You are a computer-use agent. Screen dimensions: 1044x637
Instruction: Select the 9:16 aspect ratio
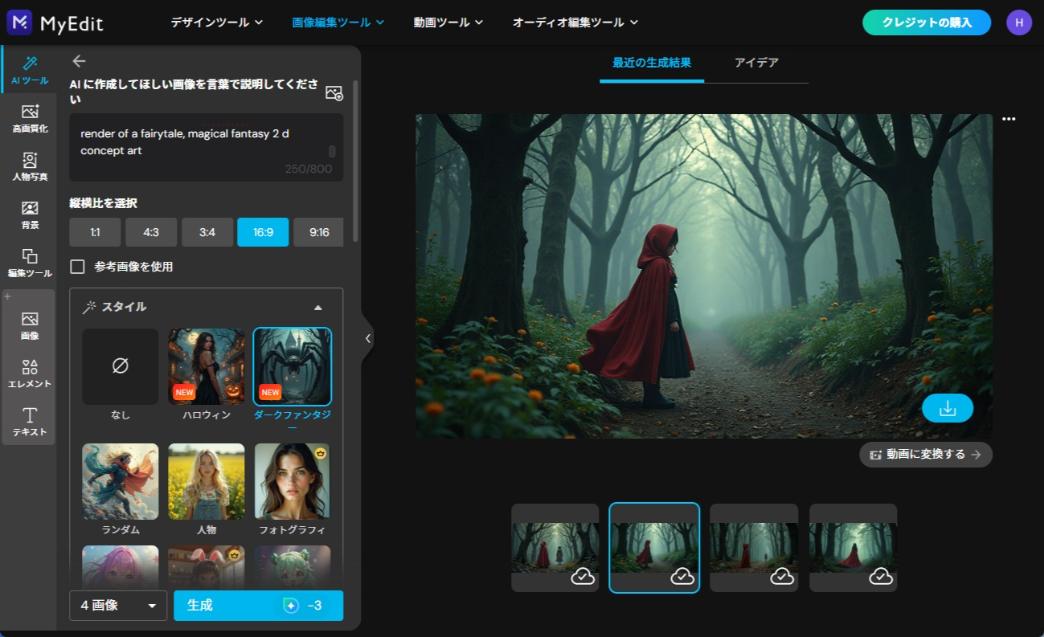click(319, 232)
